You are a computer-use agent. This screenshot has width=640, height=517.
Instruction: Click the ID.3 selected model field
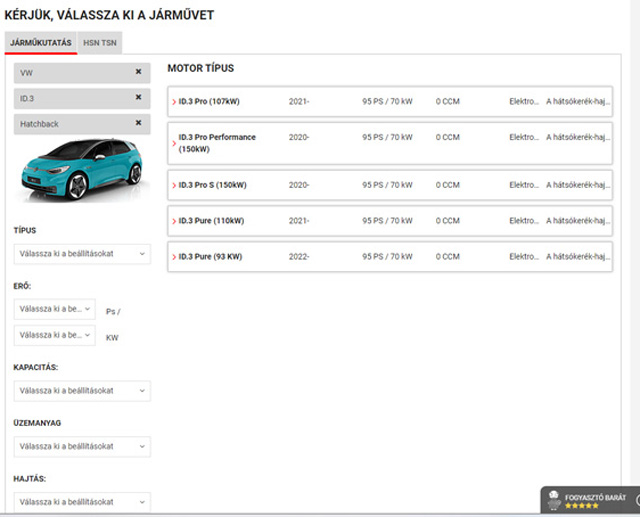pyautogui.click(x=82, y=98)
